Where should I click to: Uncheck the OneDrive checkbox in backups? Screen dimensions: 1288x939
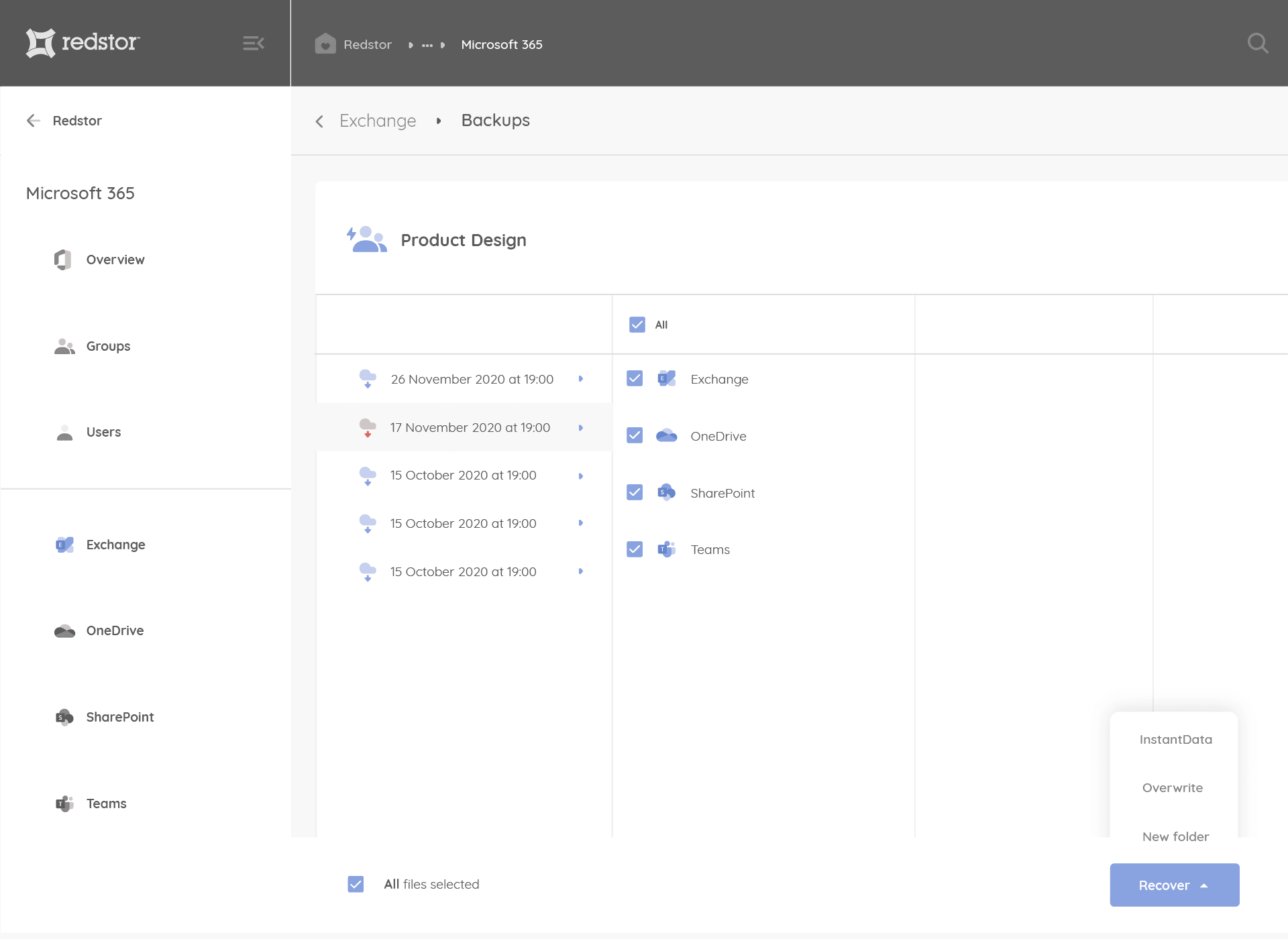[x=635, y=435]
